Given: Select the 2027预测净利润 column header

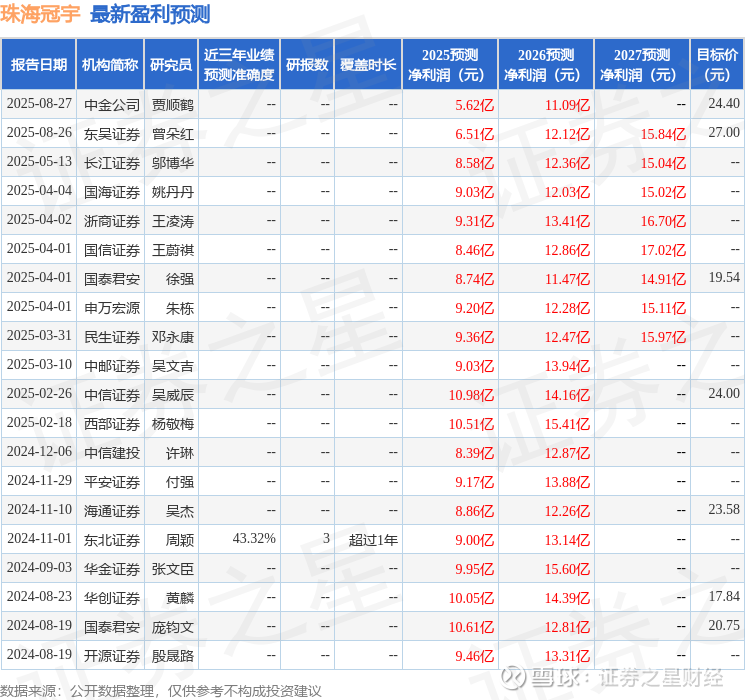Looking at the screenshot, I should click(x=642, y=65).
